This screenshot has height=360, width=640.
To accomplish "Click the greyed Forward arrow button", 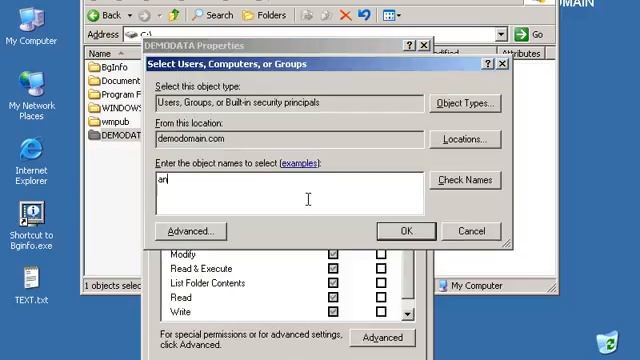I will 144,16.
